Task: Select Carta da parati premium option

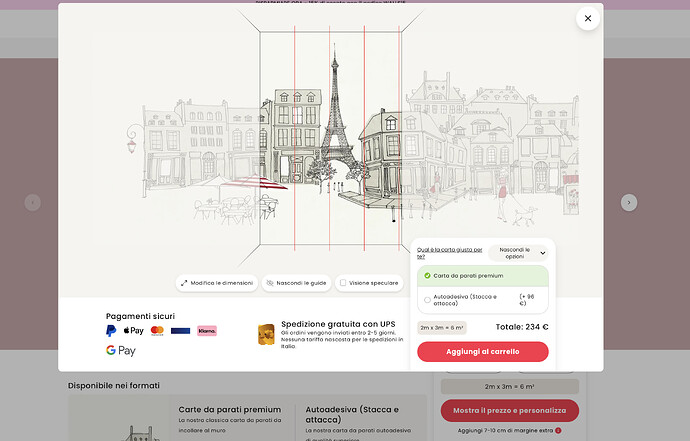Action: 483,276
